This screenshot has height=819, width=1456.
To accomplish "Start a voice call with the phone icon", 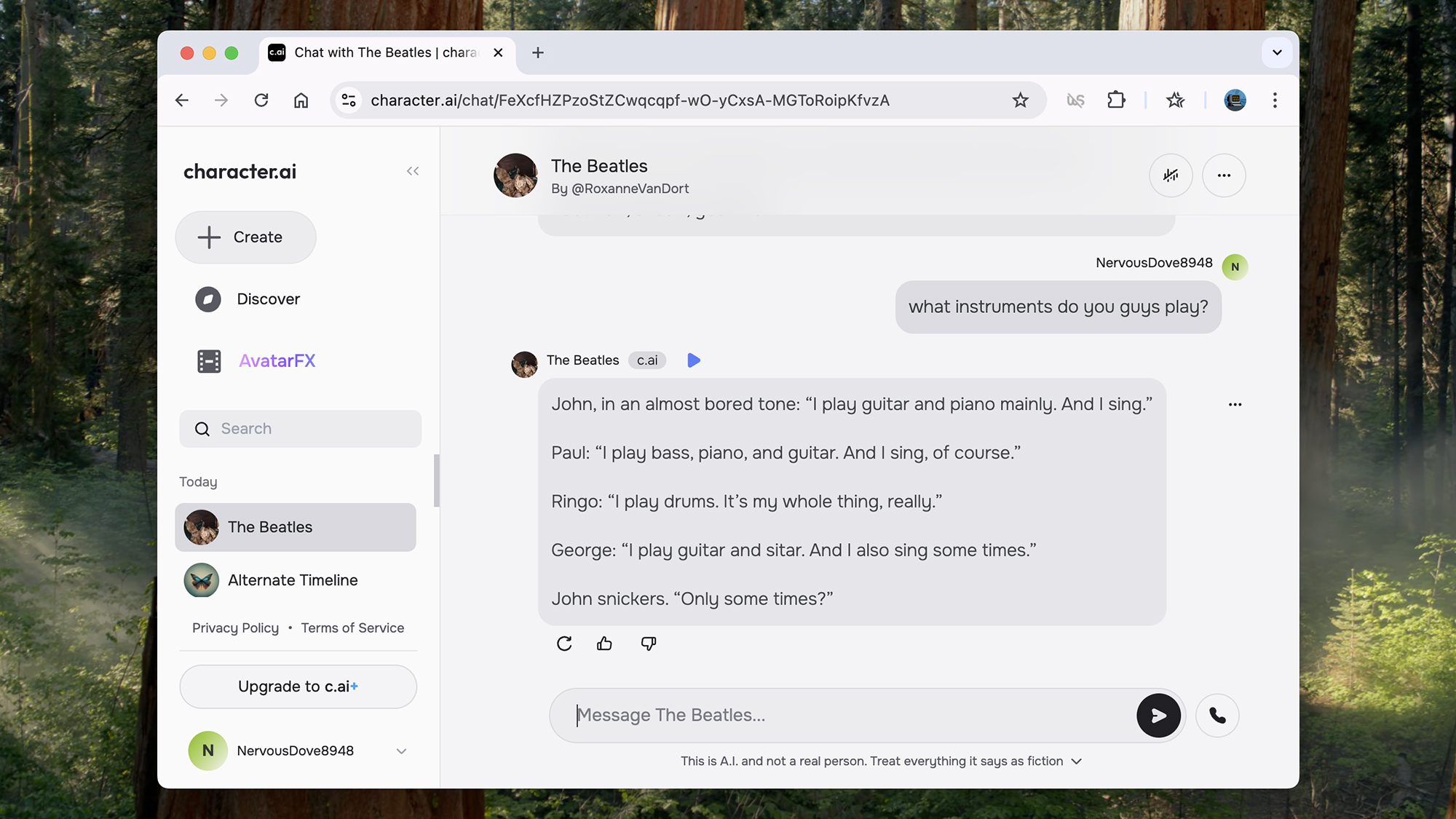I will point(1217,716).
